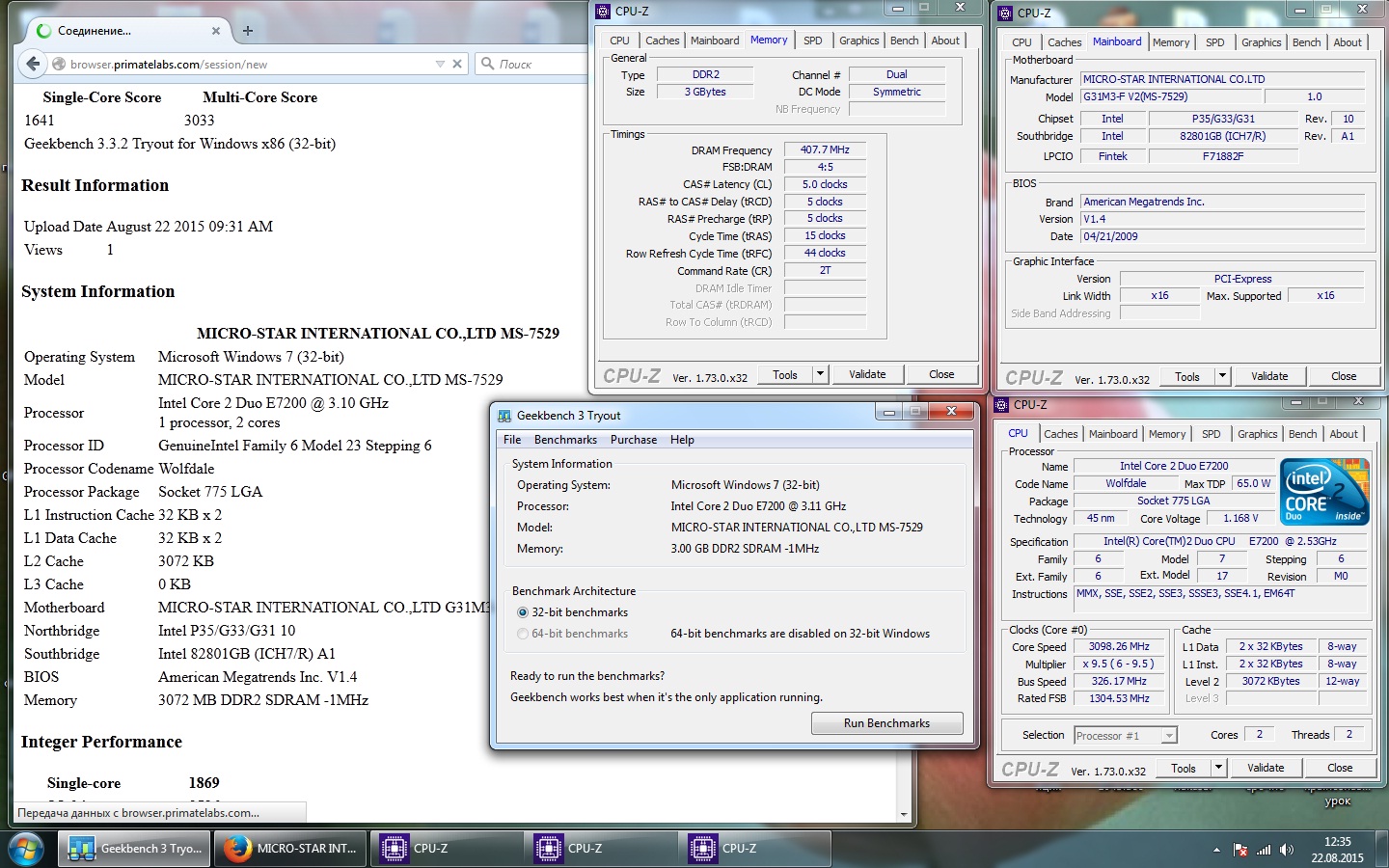Viewport: 1389px width, 868px height.
Task: Click Validate in the CPU-Z Mainboard window
Action: pyautogui.click(x=1269, y=376)
